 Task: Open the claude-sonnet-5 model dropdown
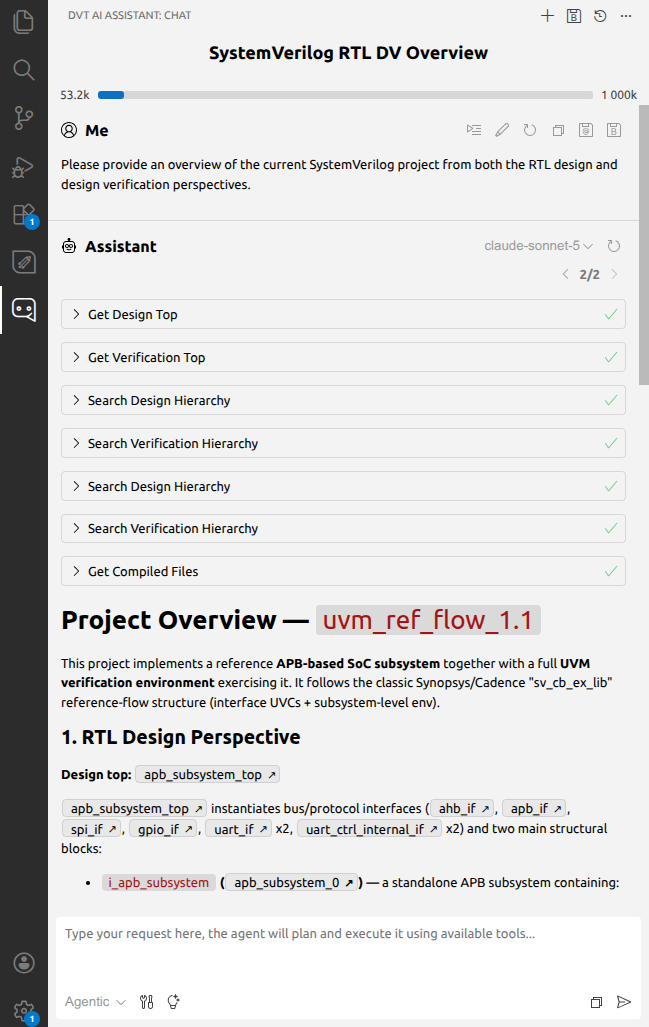click(x=538, y=246)
